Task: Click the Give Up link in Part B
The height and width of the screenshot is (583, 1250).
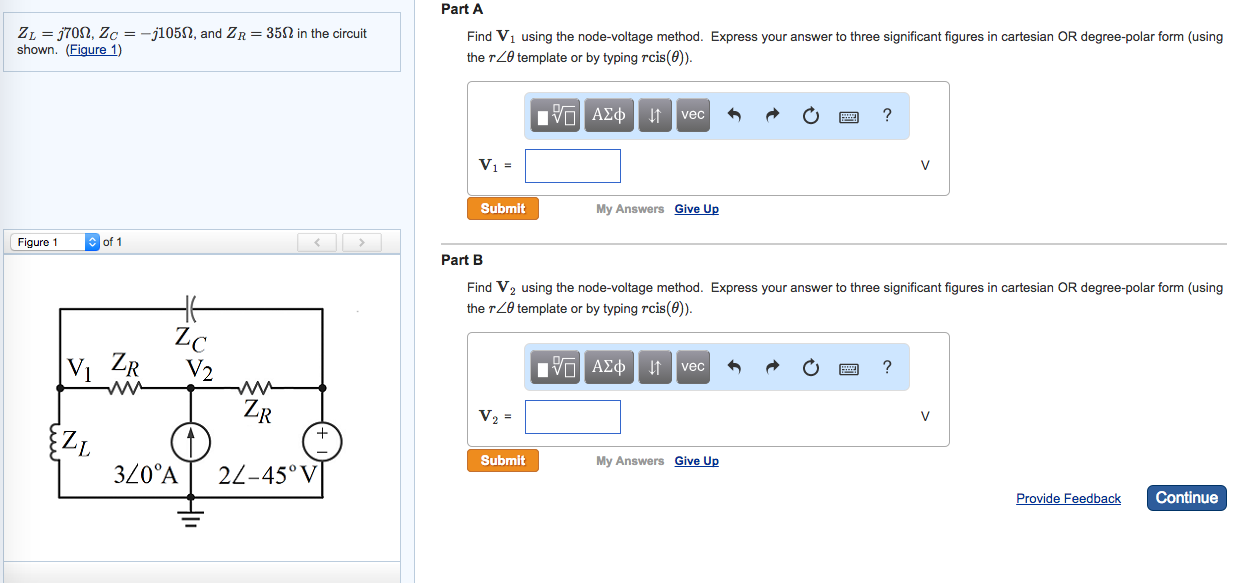Action: [x=696, y=460]
